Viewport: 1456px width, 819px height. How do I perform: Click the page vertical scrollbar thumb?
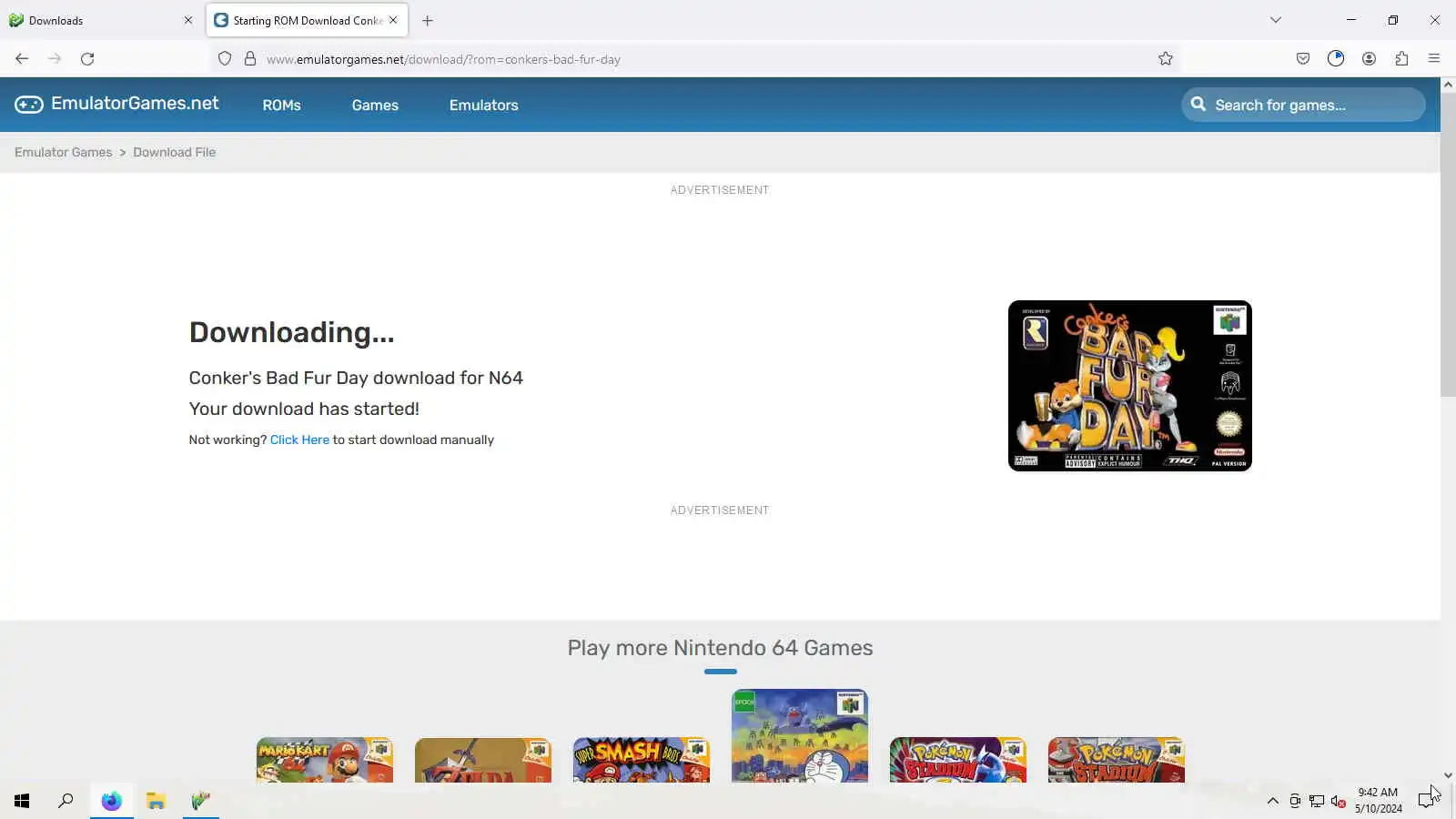(1448, 244)
